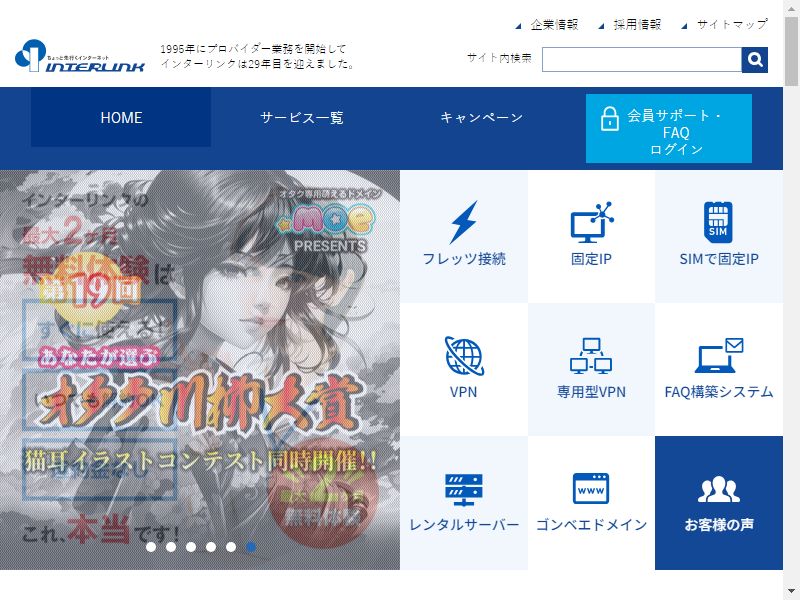The image size is (800, 600).
Task: Click the レンタルサーバー label text
Action: (464, 524)
